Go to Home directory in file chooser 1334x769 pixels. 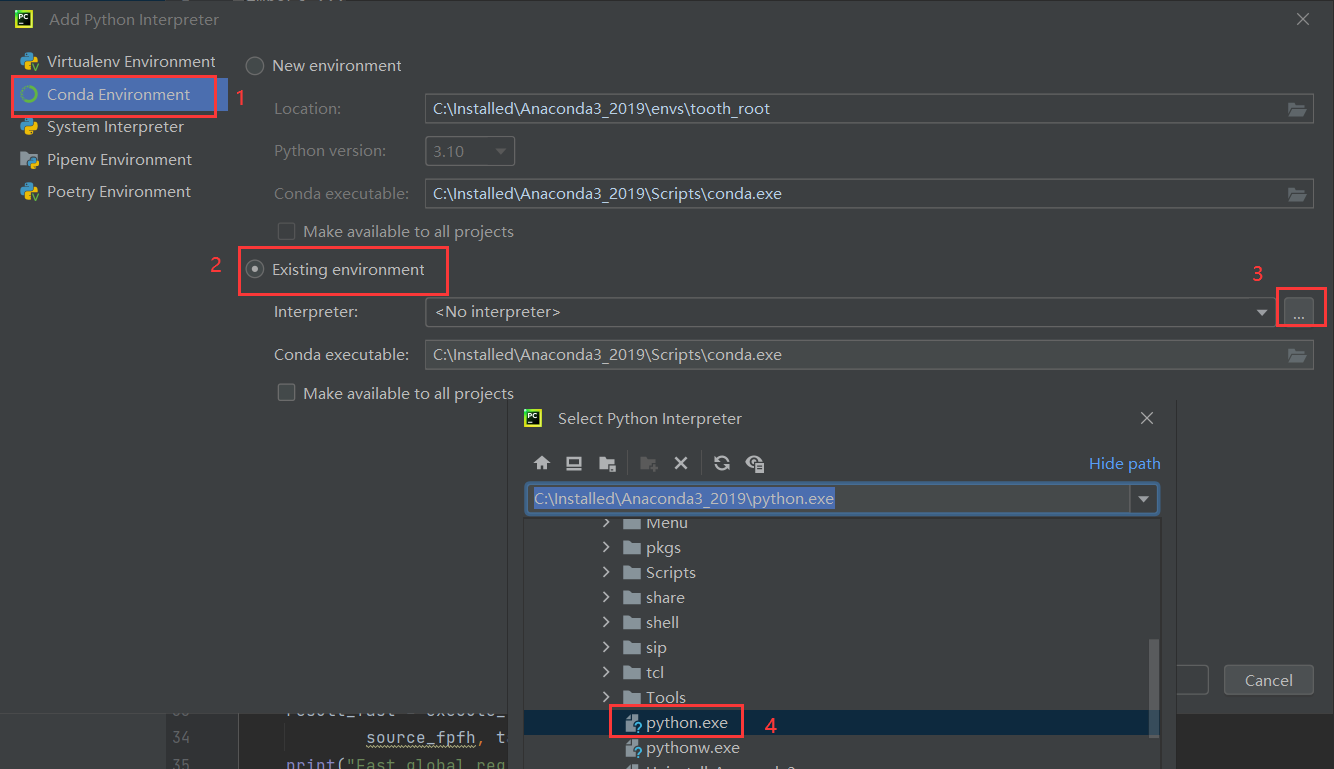coord(542,463)
